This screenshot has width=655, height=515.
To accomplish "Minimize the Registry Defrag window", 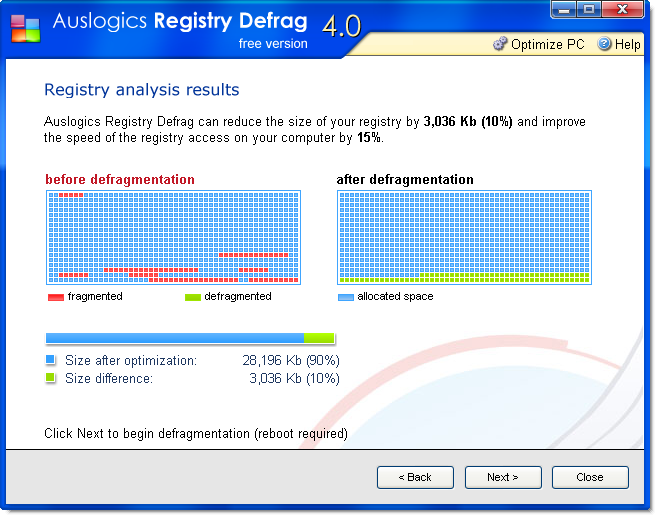I will pyautogui.click(x=564, y=9).
